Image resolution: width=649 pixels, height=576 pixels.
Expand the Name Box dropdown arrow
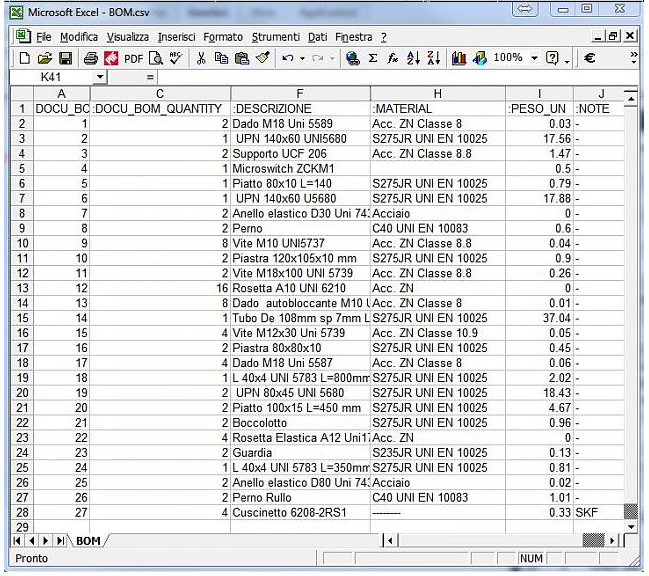tap(100, 77)
